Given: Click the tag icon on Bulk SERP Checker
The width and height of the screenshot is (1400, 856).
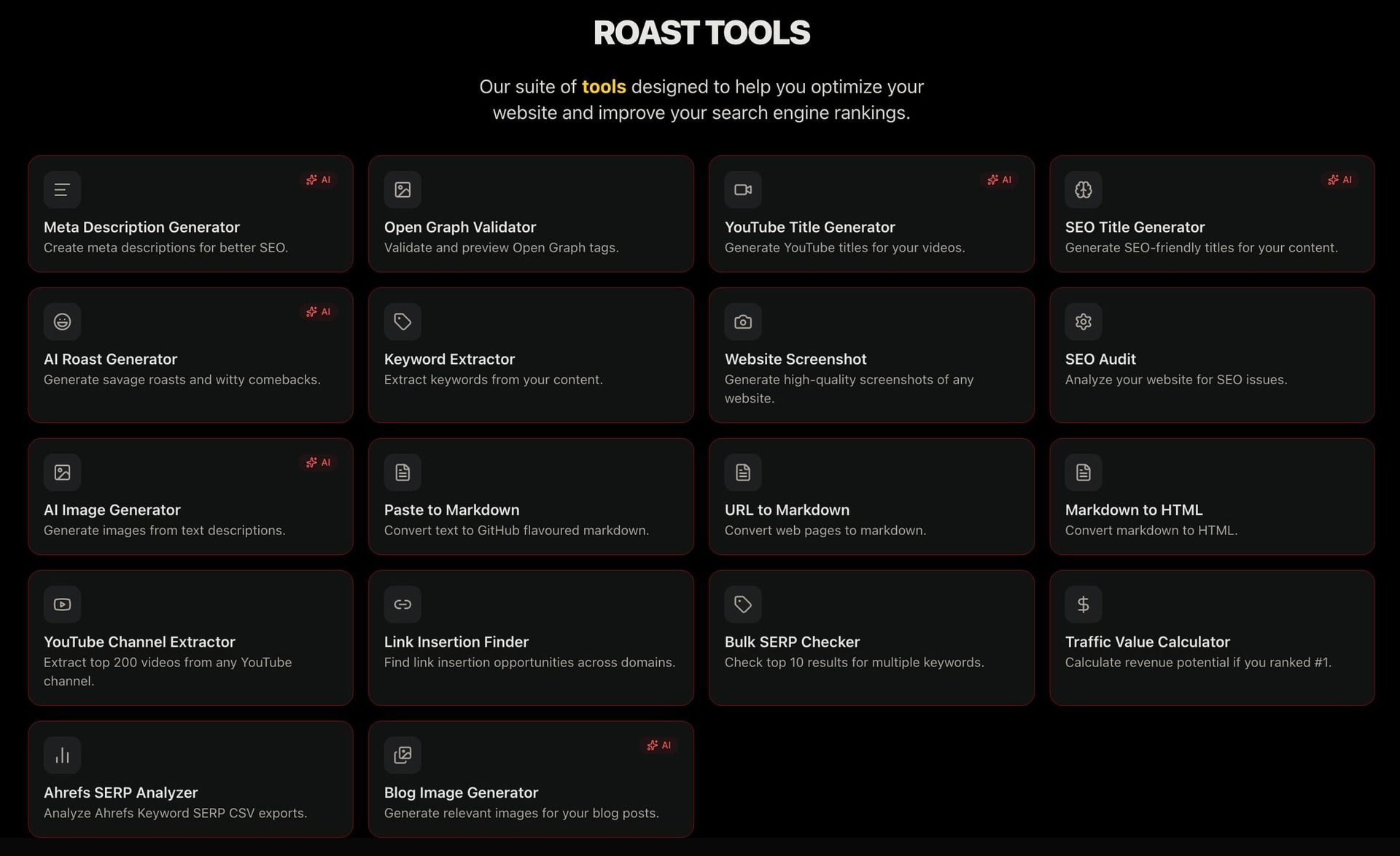Looking at the screenshot, I should (743, 604).
